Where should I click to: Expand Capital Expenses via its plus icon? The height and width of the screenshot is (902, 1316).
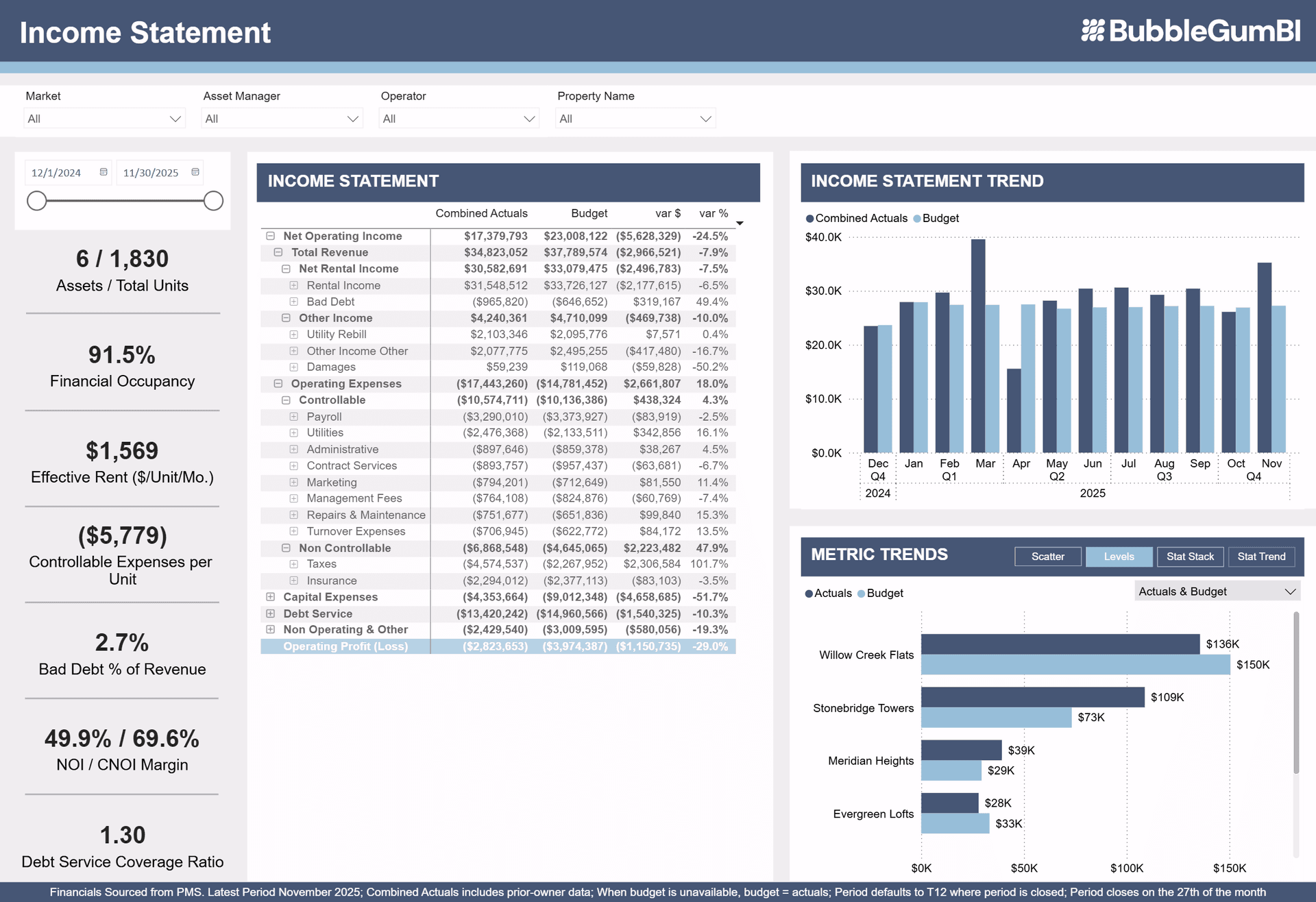tap(270, 597)
